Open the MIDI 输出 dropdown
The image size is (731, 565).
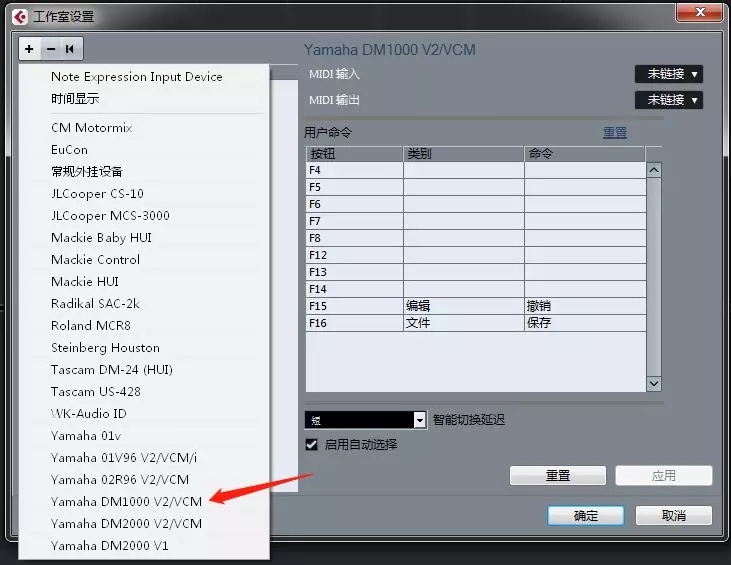668,100
